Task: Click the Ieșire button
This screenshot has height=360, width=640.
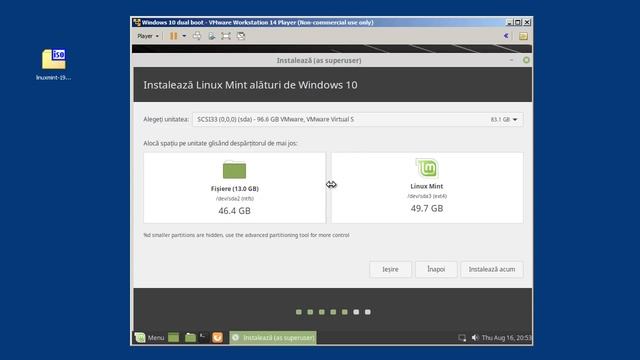Action: coord(390,269)
